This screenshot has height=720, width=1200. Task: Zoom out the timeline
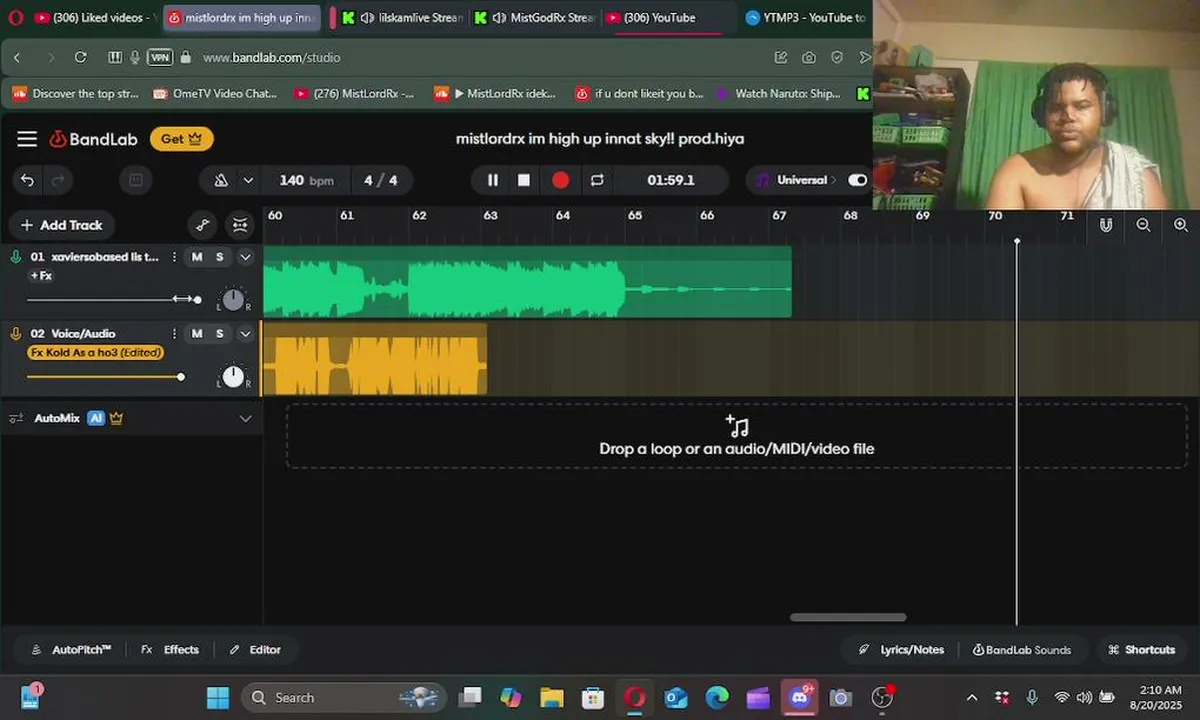pyautogui.click(x=1143, y=226)
